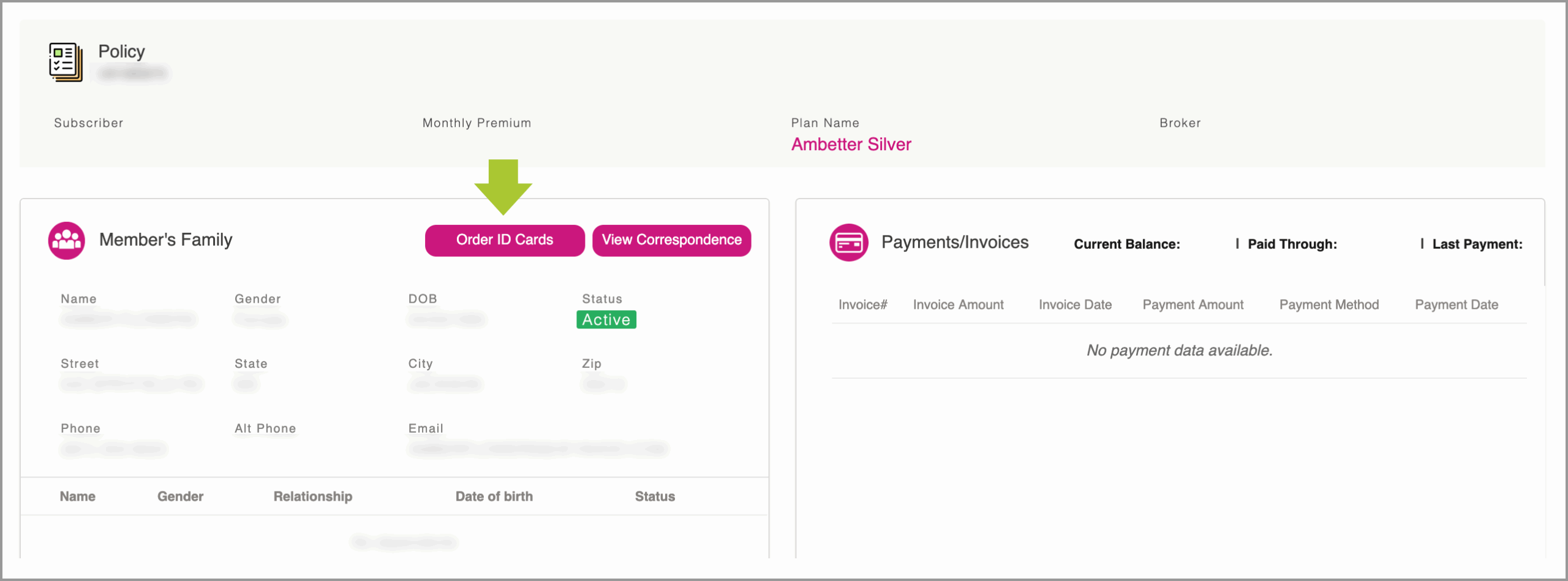Click the Member's Family people icon

point(66,240)
